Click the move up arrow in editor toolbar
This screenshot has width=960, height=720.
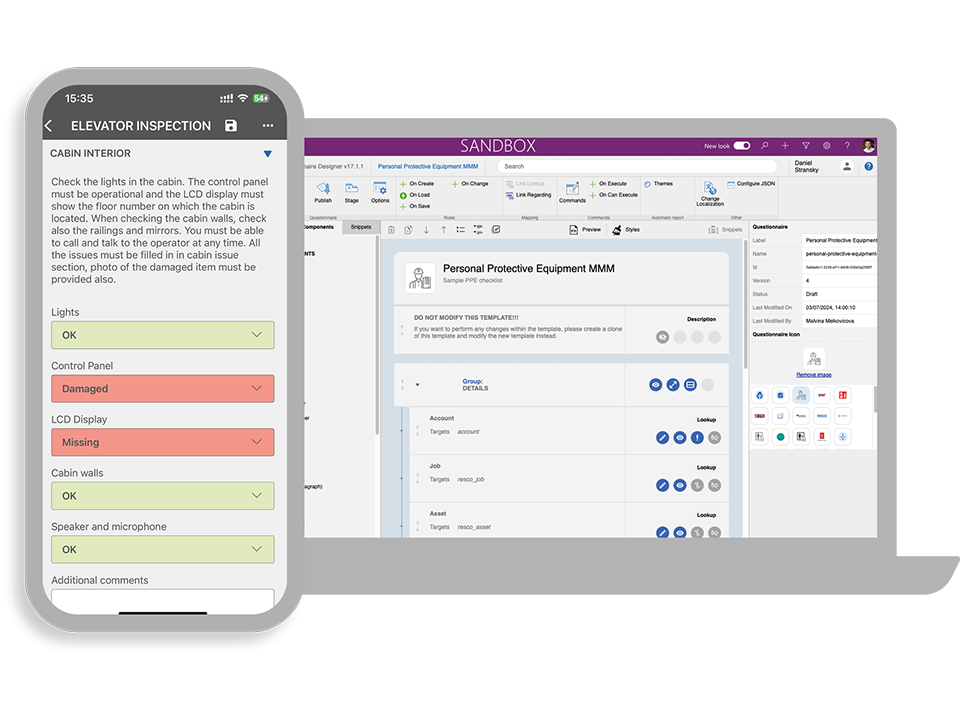click(x=443, y=230)
